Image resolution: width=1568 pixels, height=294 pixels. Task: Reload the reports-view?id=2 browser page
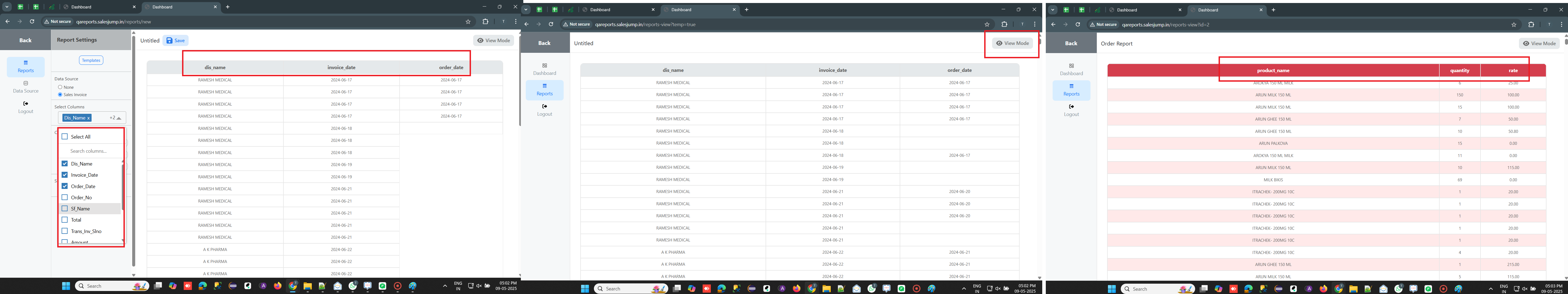click(x=1077, y=24)
